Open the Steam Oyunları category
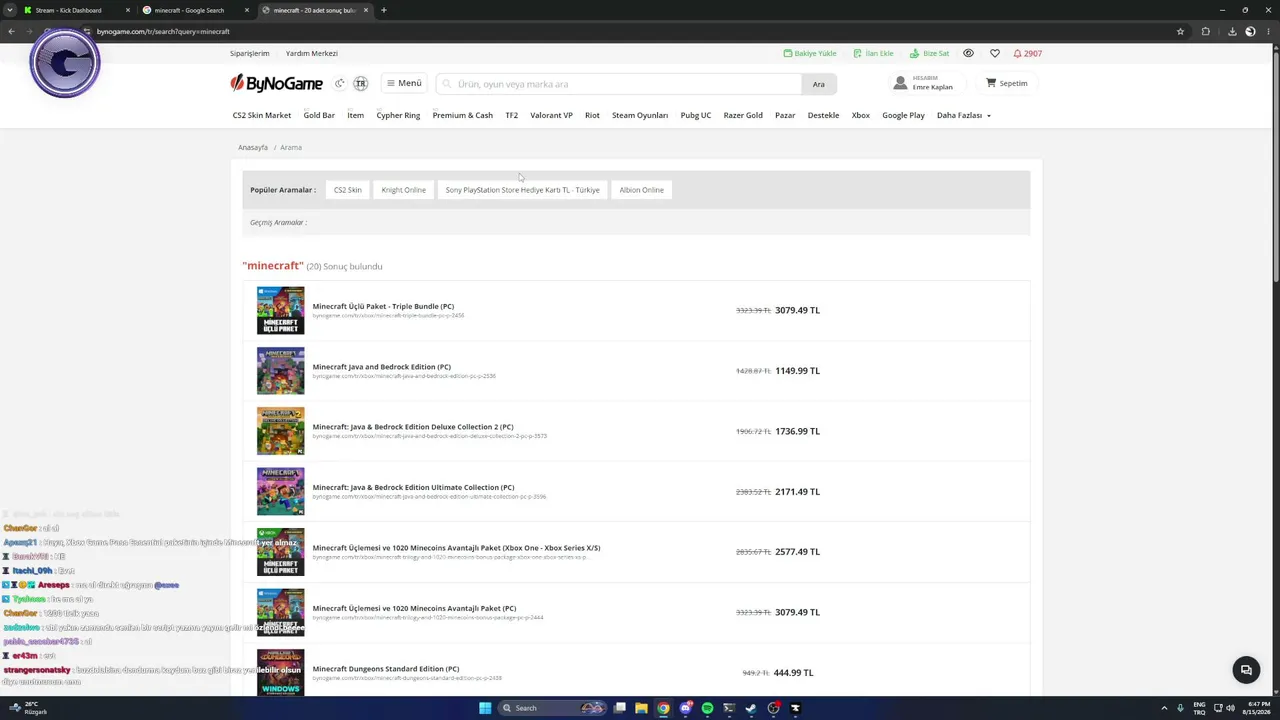The image size is (1280, 720). point(640,115)
